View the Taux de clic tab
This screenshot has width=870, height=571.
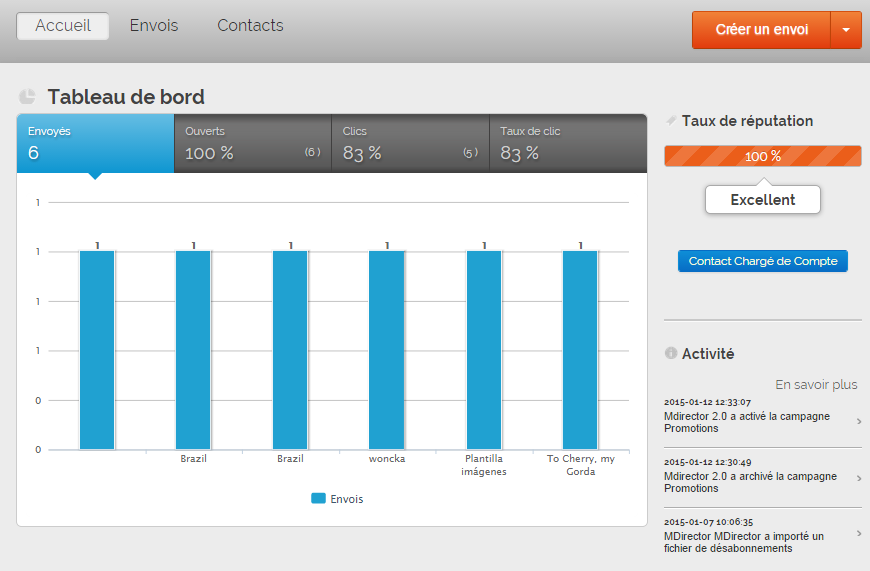[x=568, y=143]
